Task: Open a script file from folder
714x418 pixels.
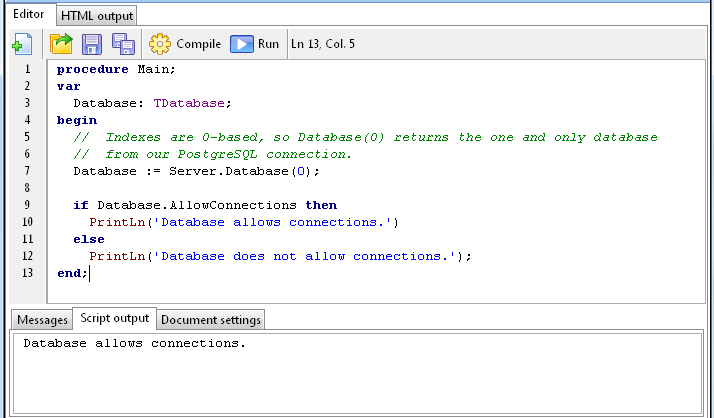Action: (x=61, y=44)
